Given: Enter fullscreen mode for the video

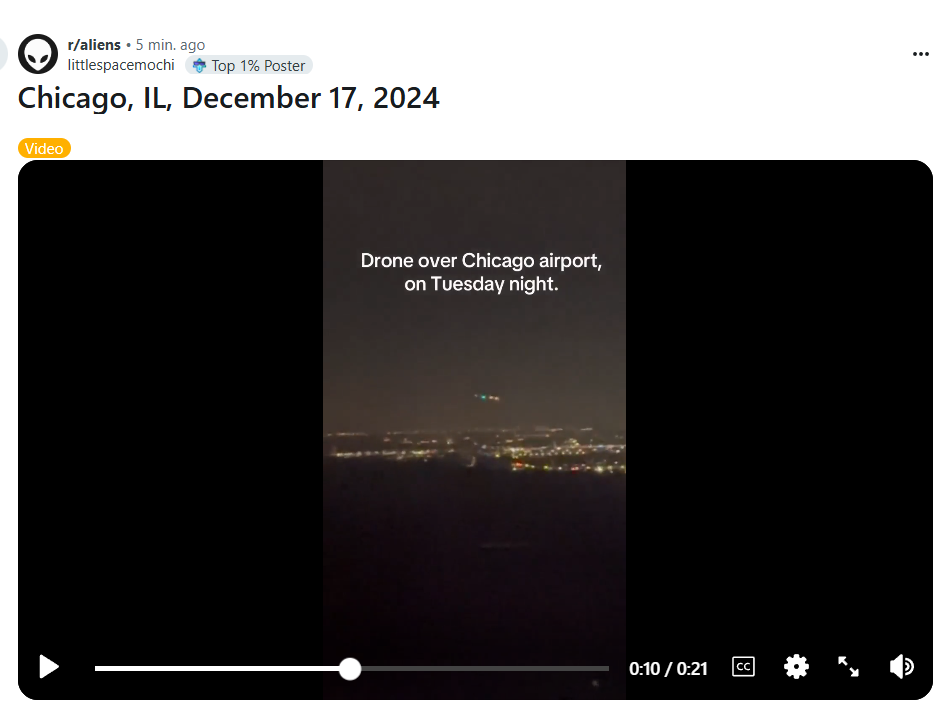Looking at the screenshot, I should click(x=848, y=667).
